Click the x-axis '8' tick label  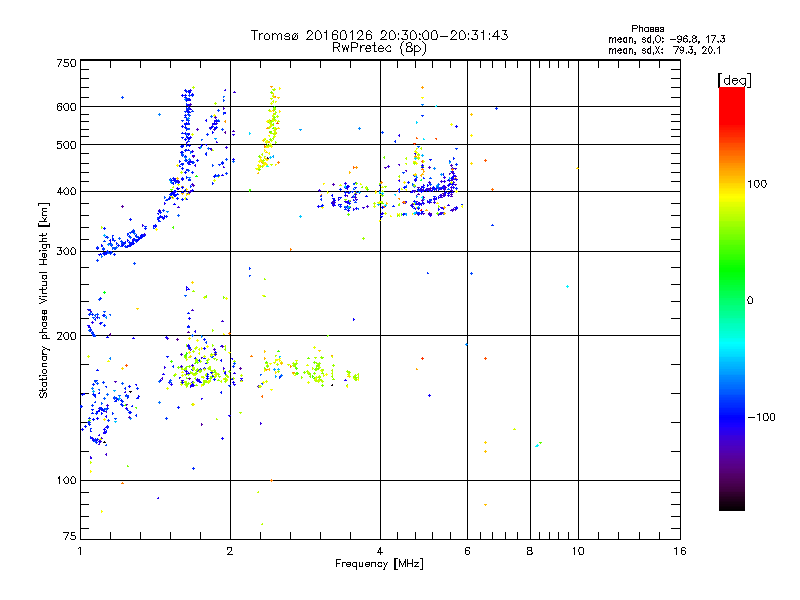click(x=530, y=551)
